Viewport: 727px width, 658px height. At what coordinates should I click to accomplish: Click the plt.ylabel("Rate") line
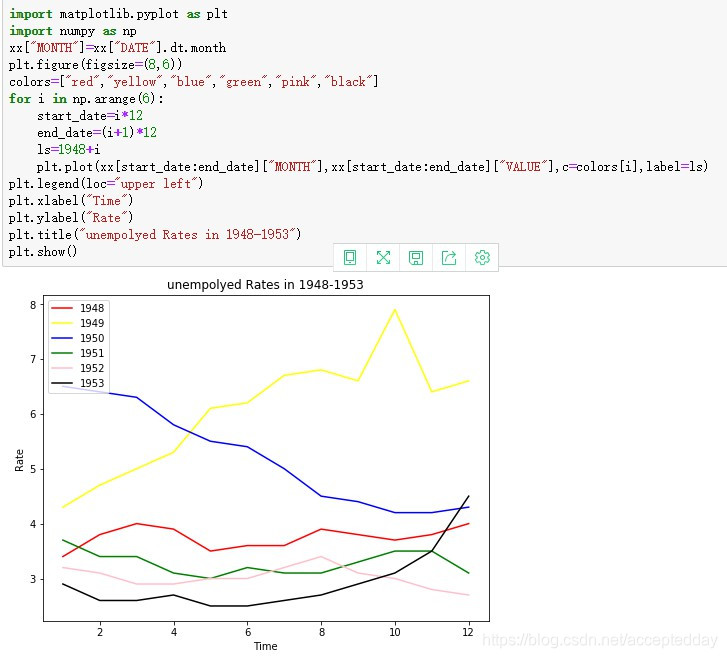[71, 217]
